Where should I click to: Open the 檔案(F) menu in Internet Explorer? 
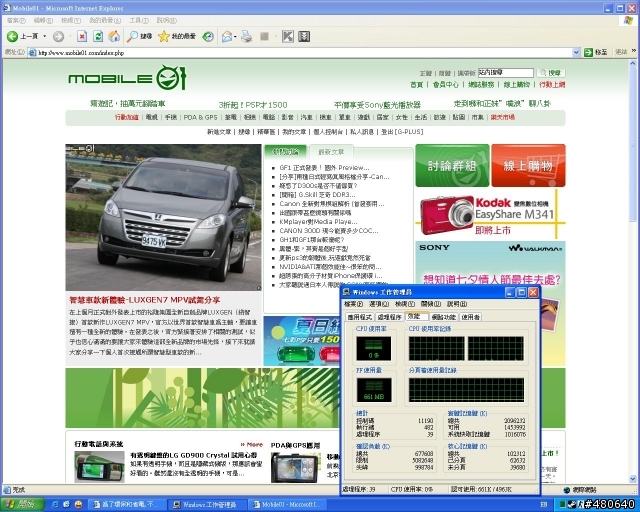pos(16,20)
